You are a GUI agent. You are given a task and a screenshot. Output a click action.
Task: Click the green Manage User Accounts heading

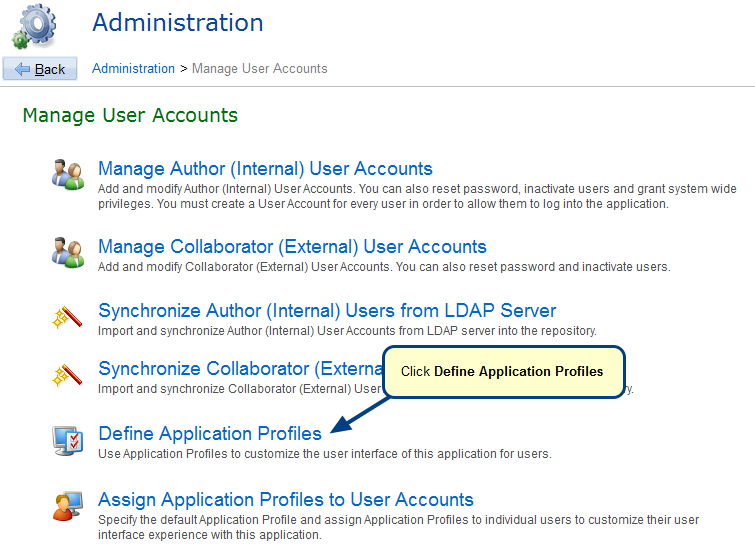tap(130, 116)
